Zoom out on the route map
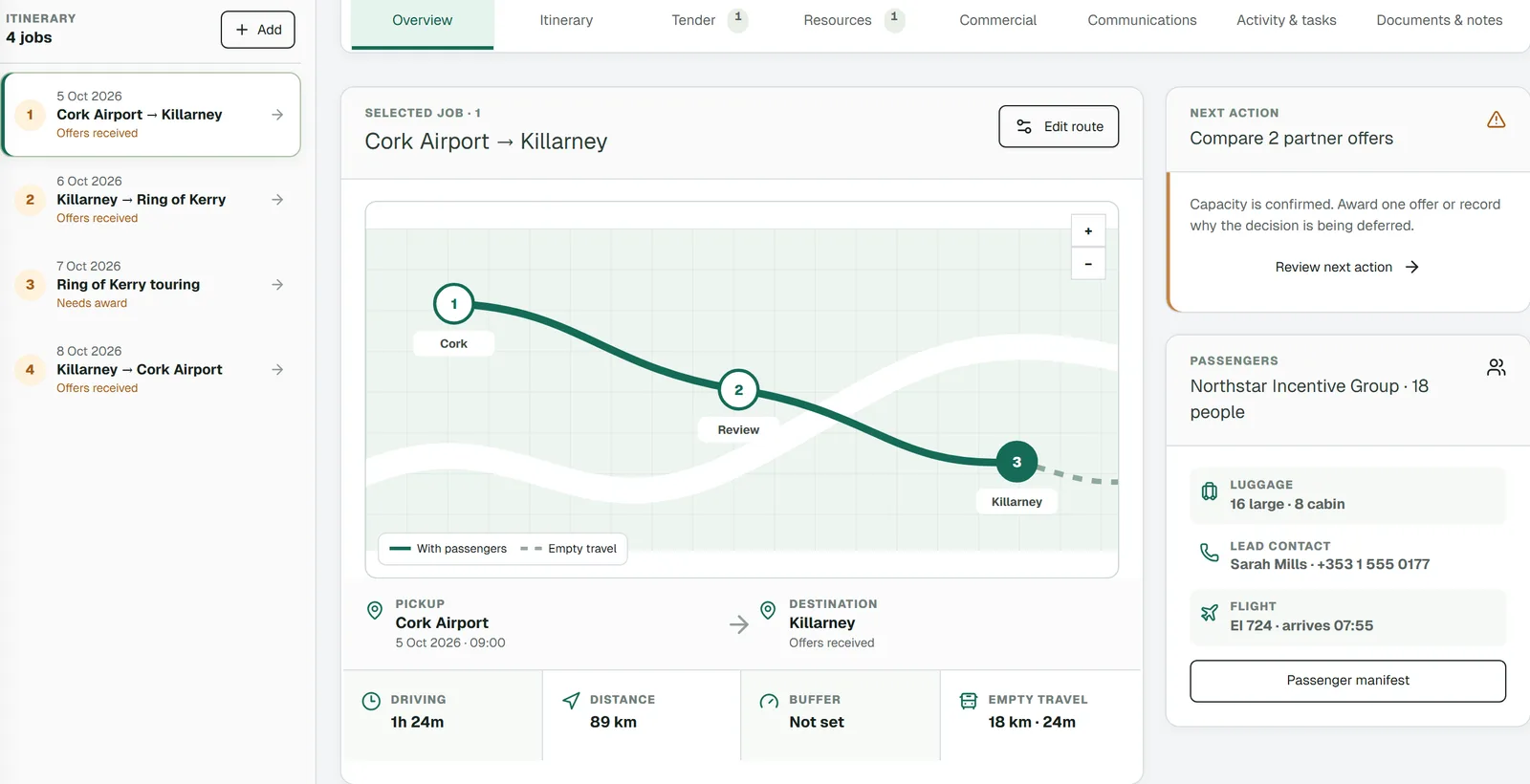1530x784 pixels. coord(1088,264)
